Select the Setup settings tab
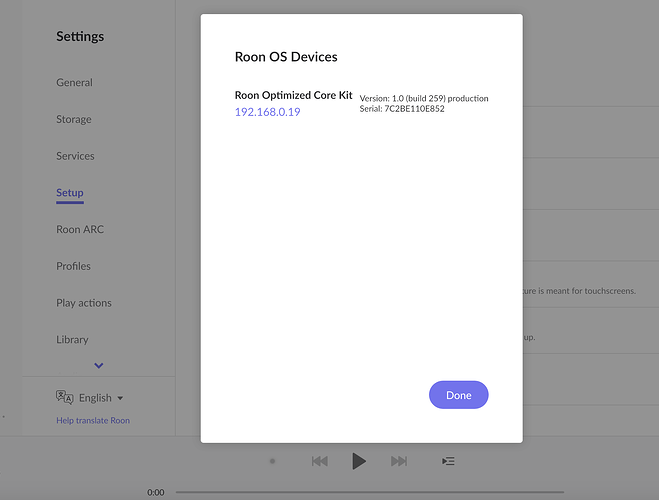The image size is (659, 500). [70, 193]
